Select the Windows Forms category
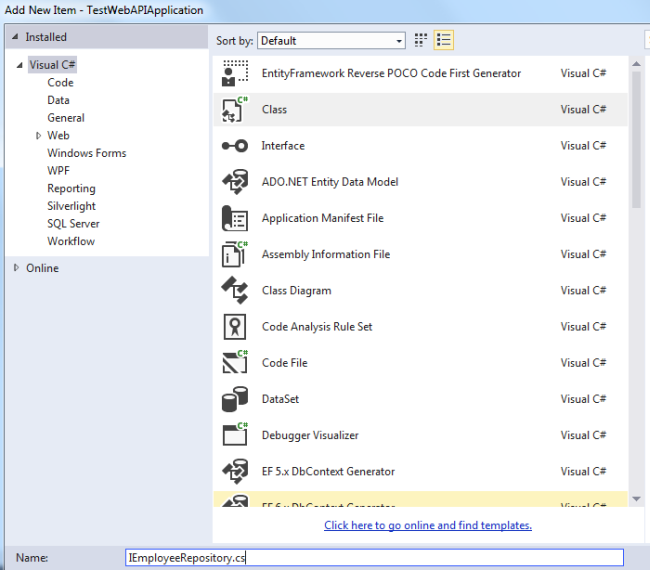The height and width of the screenshot is (570, 650). point(86,153)
